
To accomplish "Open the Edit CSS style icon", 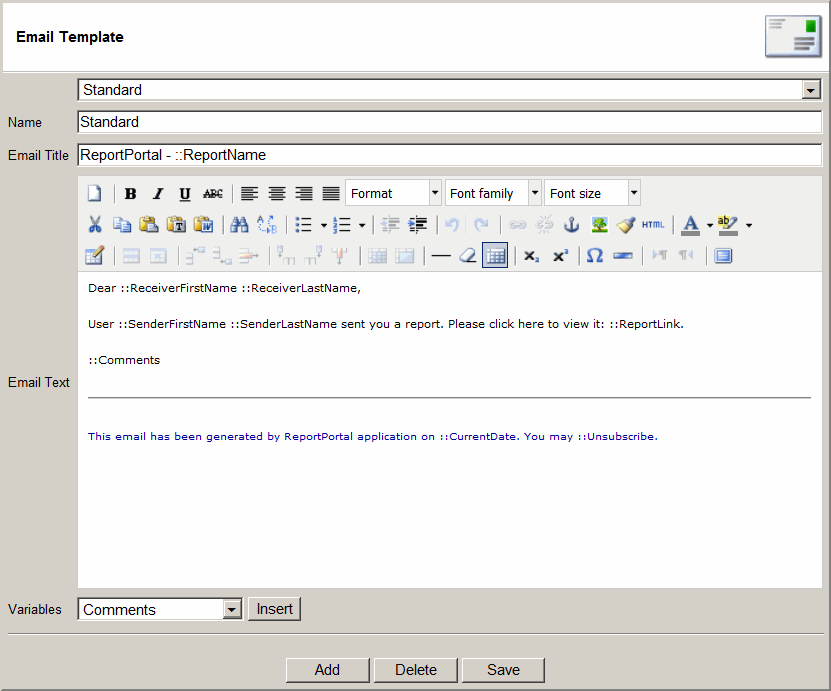I will coord(95,256).
